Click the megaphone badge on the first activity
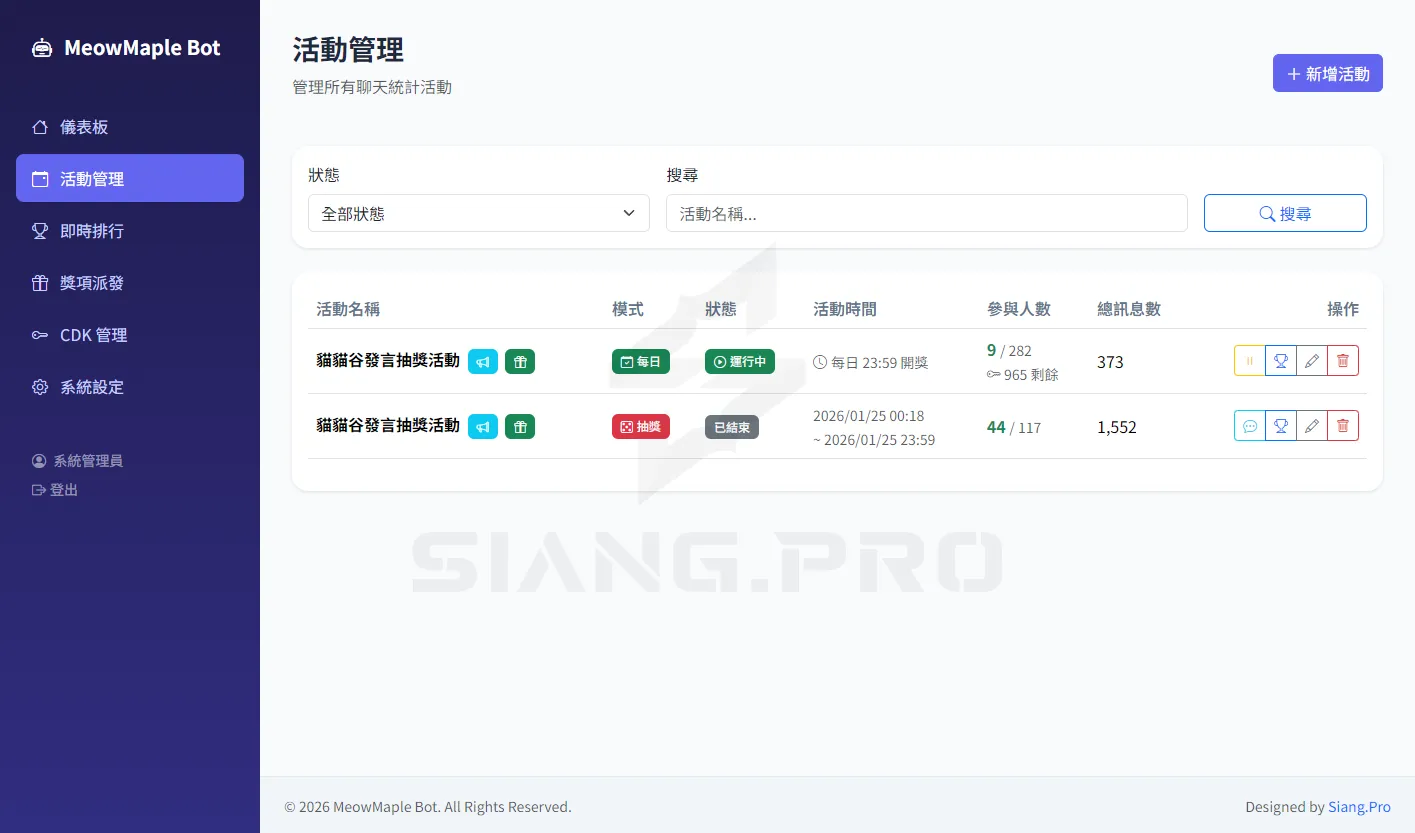This screenshot has height=833, width=1415. [x=483, y=361]
